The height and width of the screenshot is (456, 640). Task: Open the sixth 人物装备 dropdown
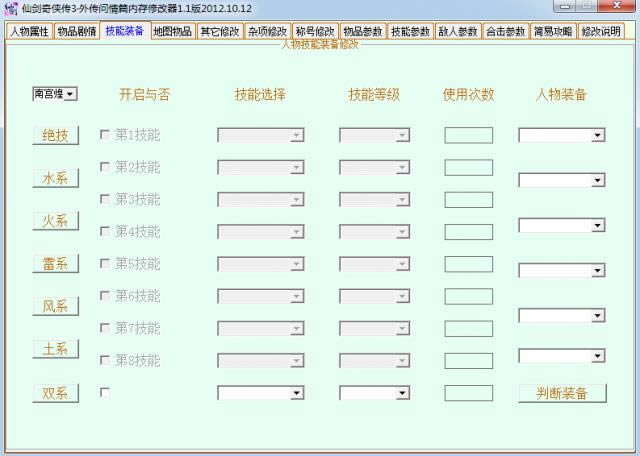(562, 356)
